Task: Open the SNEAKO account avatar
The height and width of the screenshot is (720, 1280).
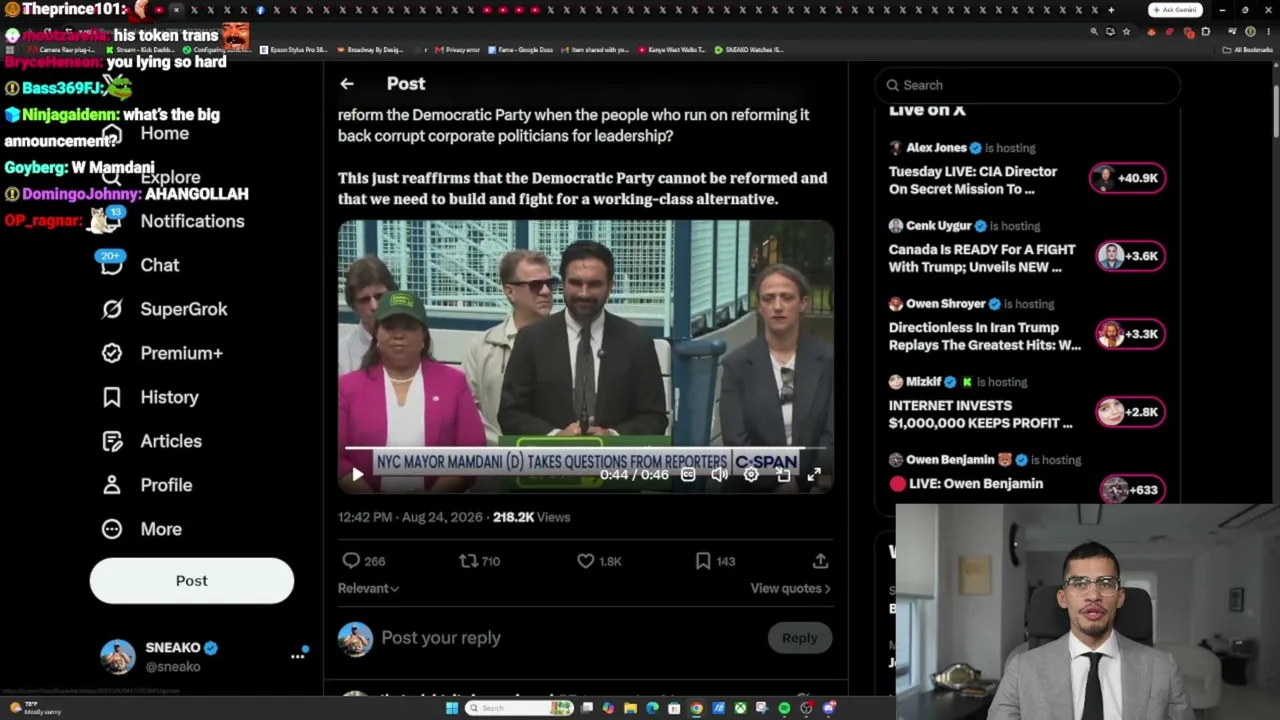Action: [117, 656]
